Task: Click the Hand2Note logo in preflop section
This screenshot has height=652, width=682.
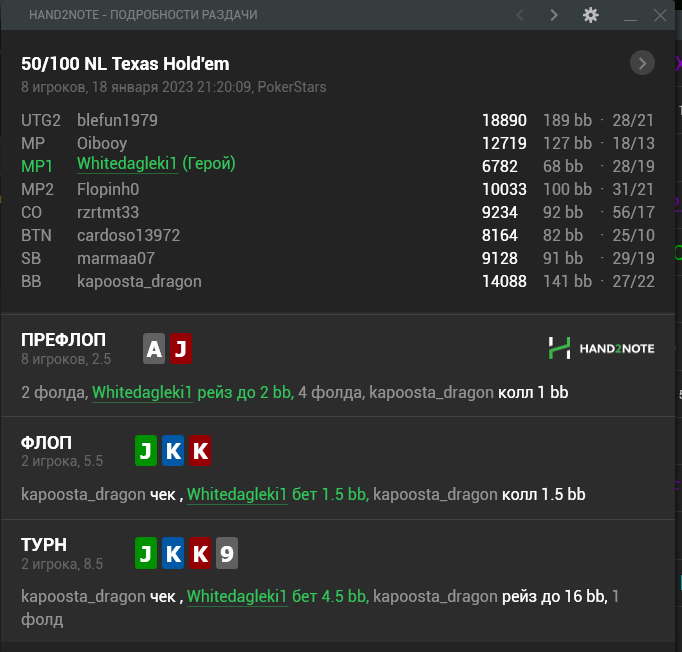Action: (602, 348)
